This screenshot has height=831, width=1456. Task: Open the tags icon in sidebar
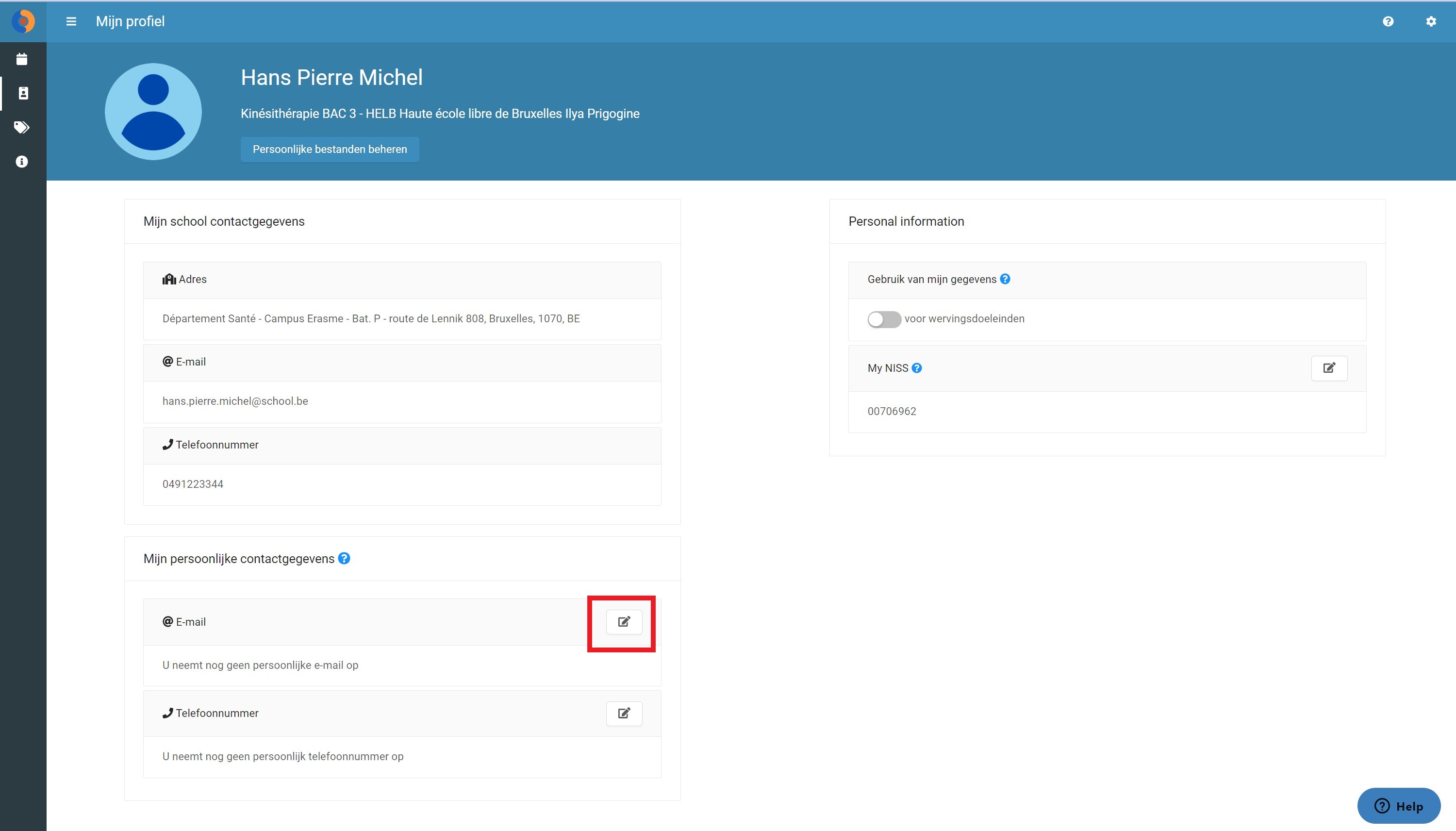pyautogui.click(x=22, y=127)
